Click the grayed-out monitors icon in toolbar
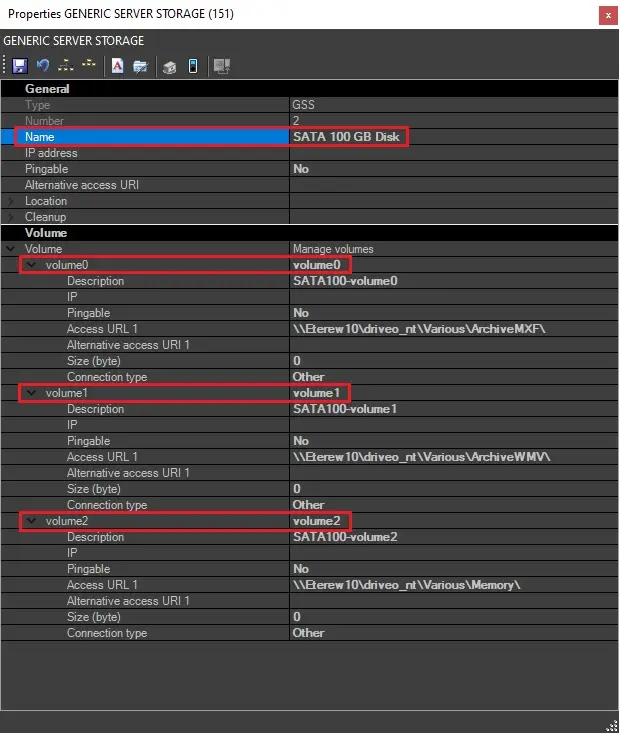 pos(222,66)
